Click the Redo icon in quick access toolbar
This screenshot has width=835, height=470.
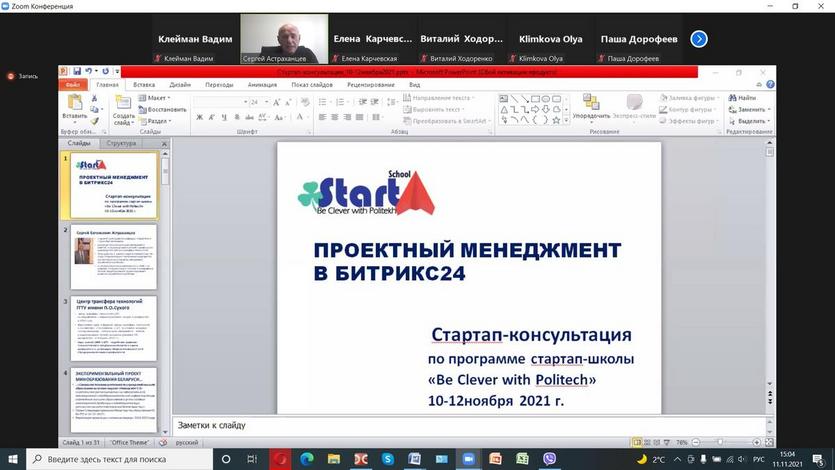pyautogui.click(x=105, y=71)
